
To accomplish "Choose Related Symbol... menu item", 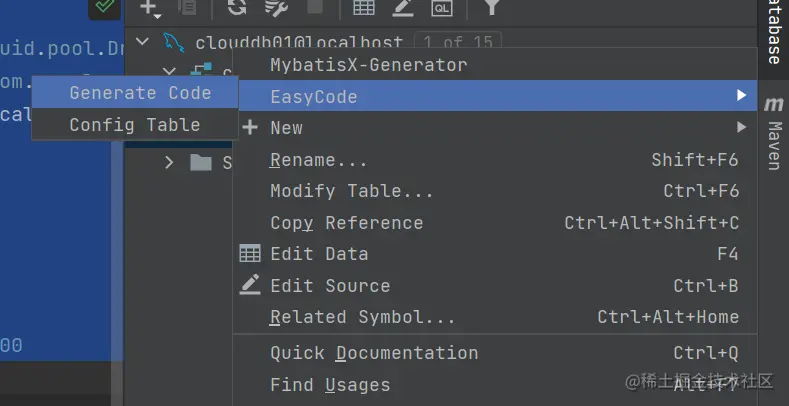I will 496,317.
